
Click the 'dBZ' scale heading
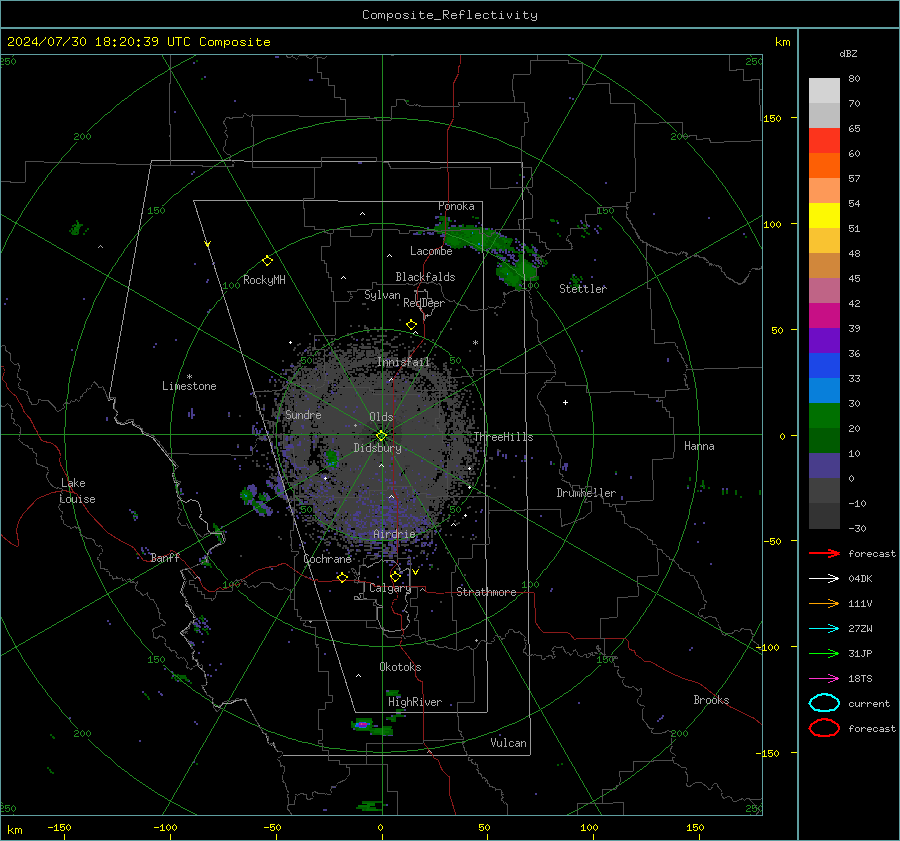pos(848,53)
